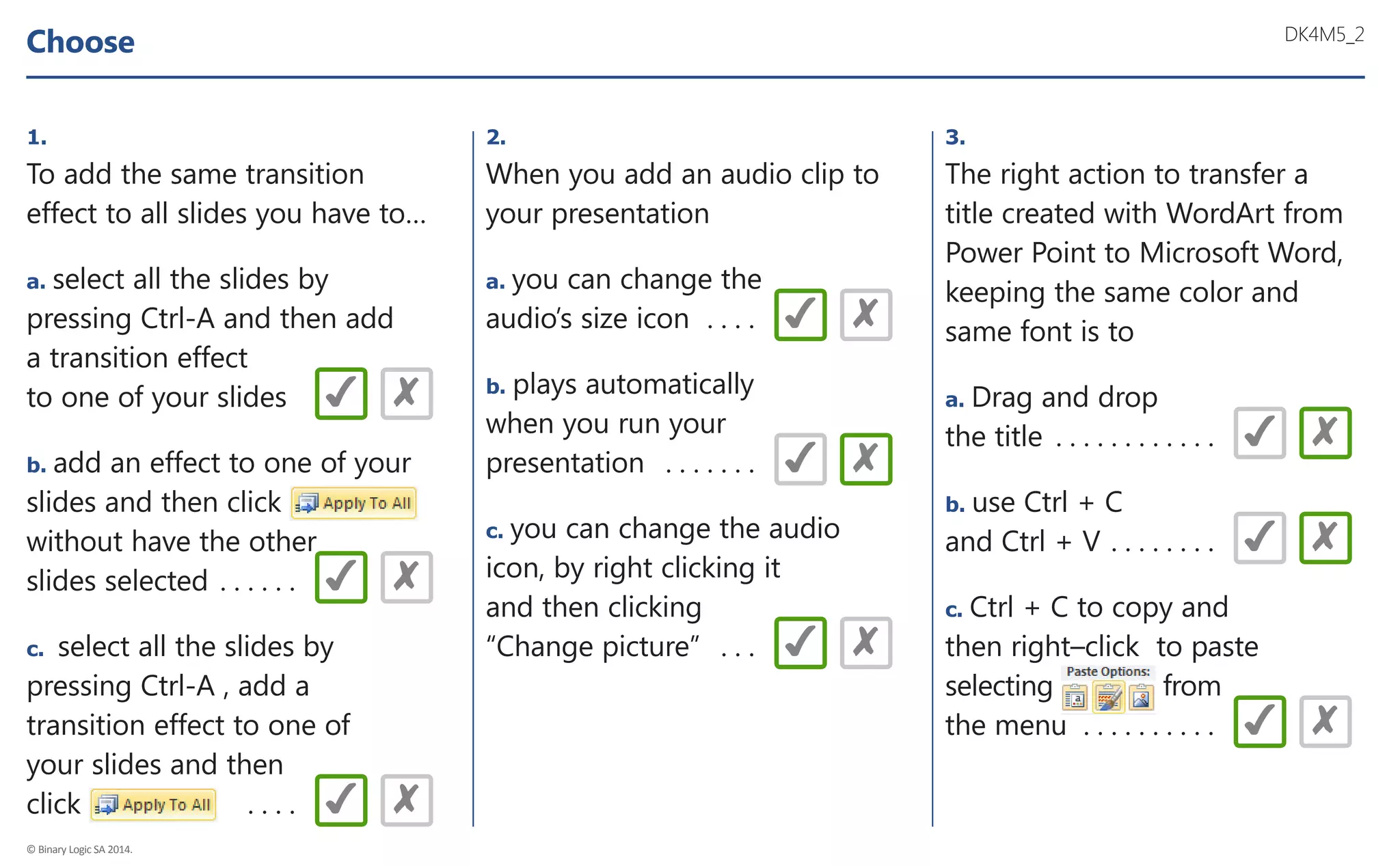The height and width of the screenshot is (866, 1400).
Task: Tick the checkmark for plays automatically
Action: click(800, 459)
